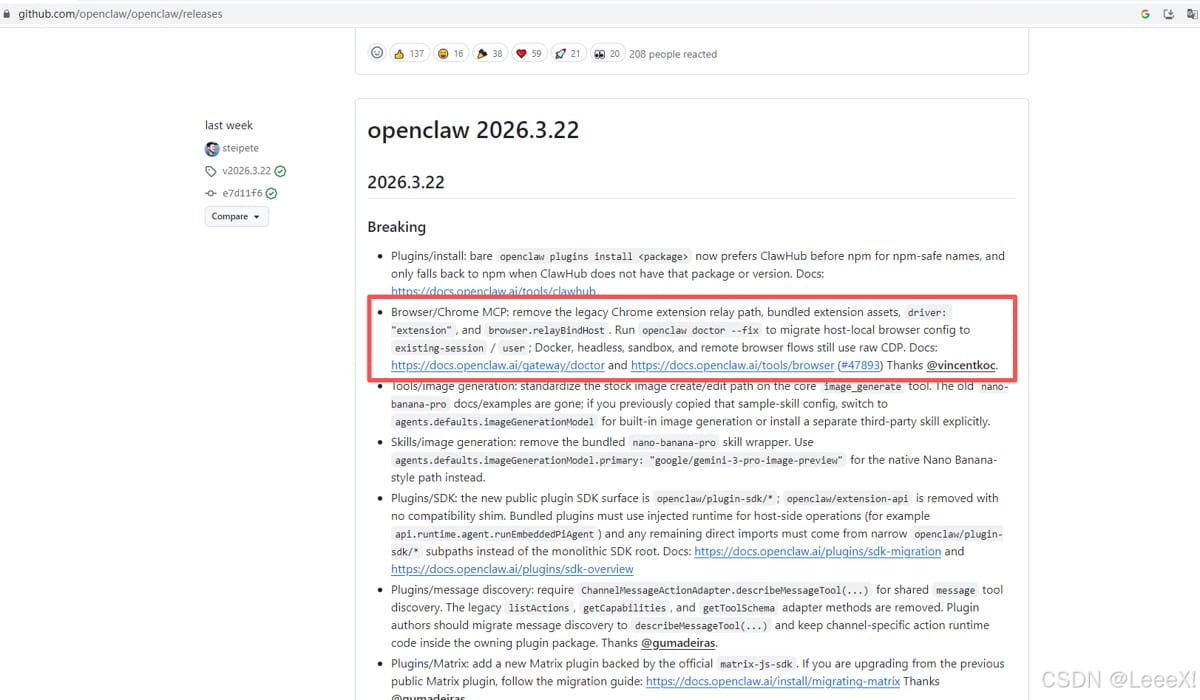The height and width of the screenshot is (700, 1200).
Task: Click the Google icon in address bar
Action: pos(1145,14)
